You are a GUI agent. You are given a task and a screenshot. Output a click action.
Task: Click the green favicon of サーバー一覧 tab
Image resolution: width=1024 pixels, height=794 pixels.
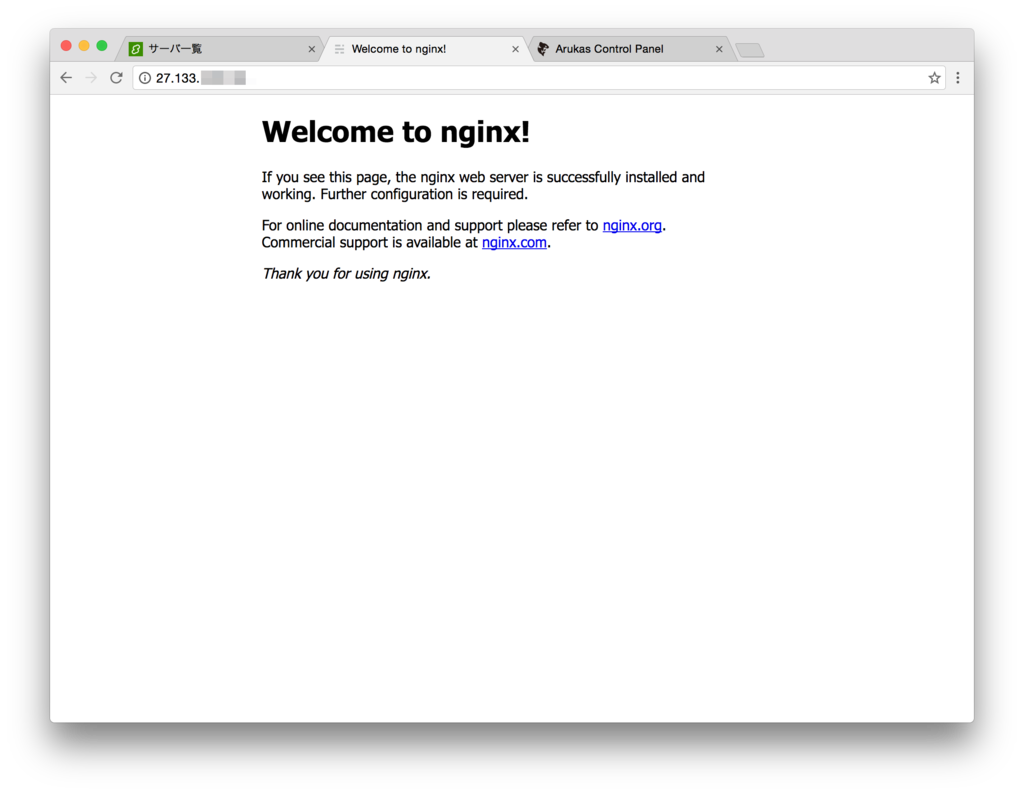pos(136,49)
